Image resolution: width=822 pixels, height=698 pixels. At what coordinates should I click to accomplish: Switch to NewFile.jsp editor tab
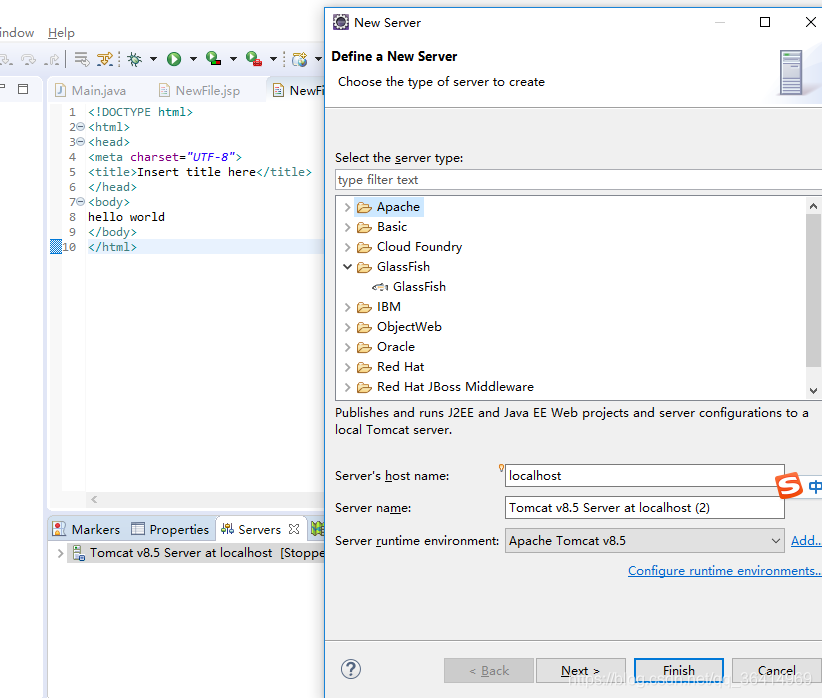(x=200, y=90)
